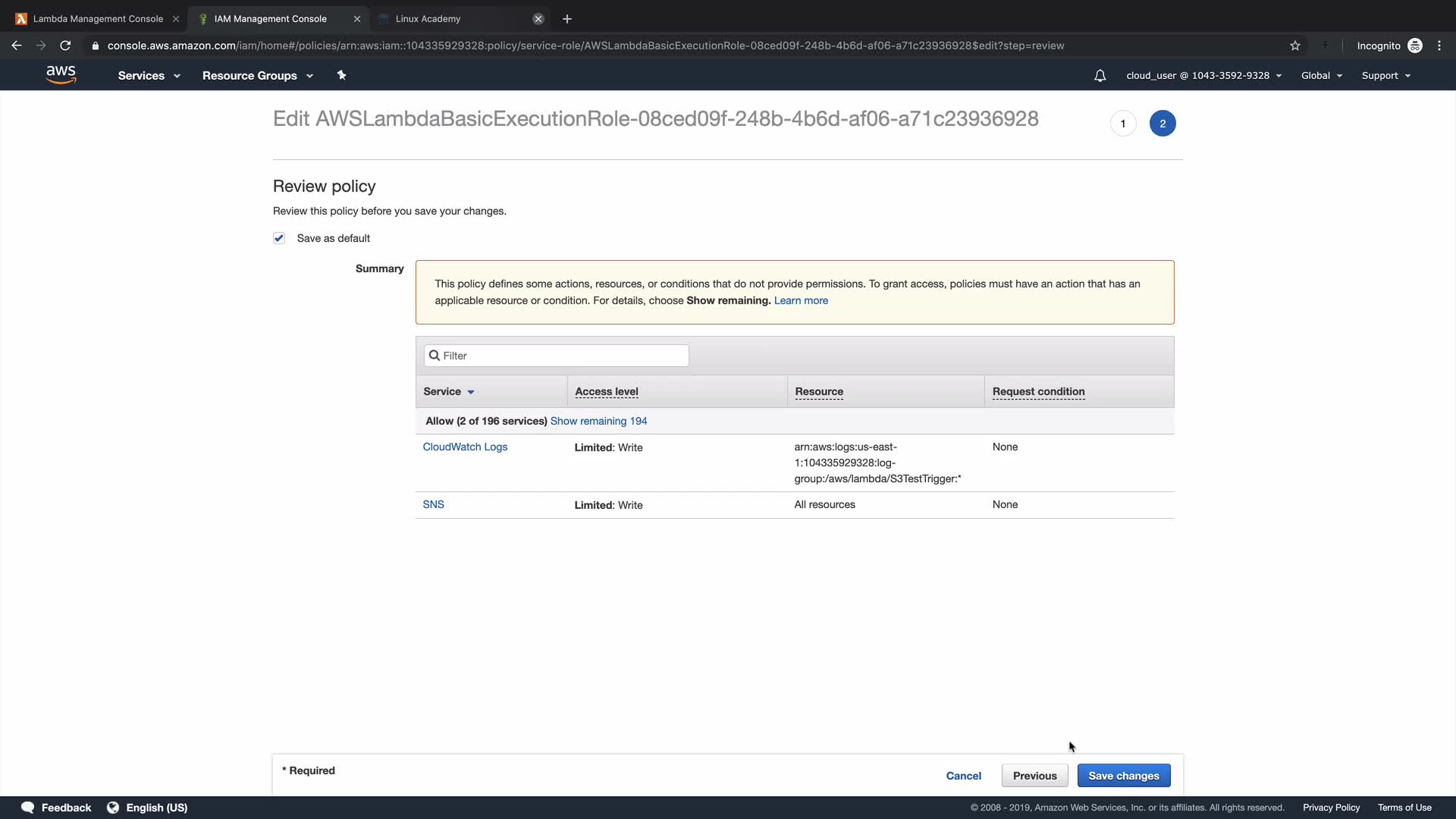Screen dimensions: 1456x819
Task: Sort by the Service column arrow
Action: click(471, 392)
